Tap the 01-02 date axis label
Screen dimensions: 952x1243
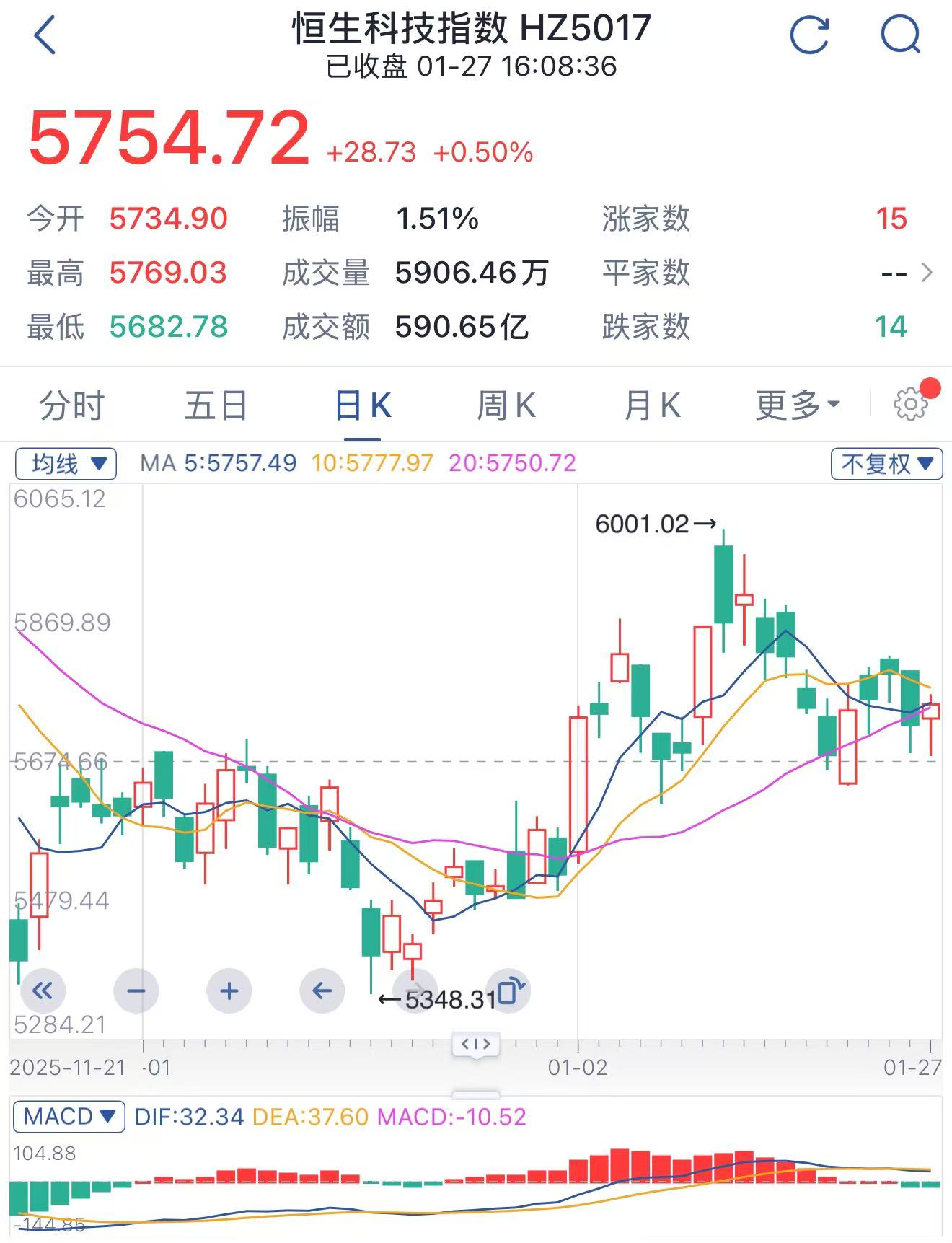pos(578,1067)
